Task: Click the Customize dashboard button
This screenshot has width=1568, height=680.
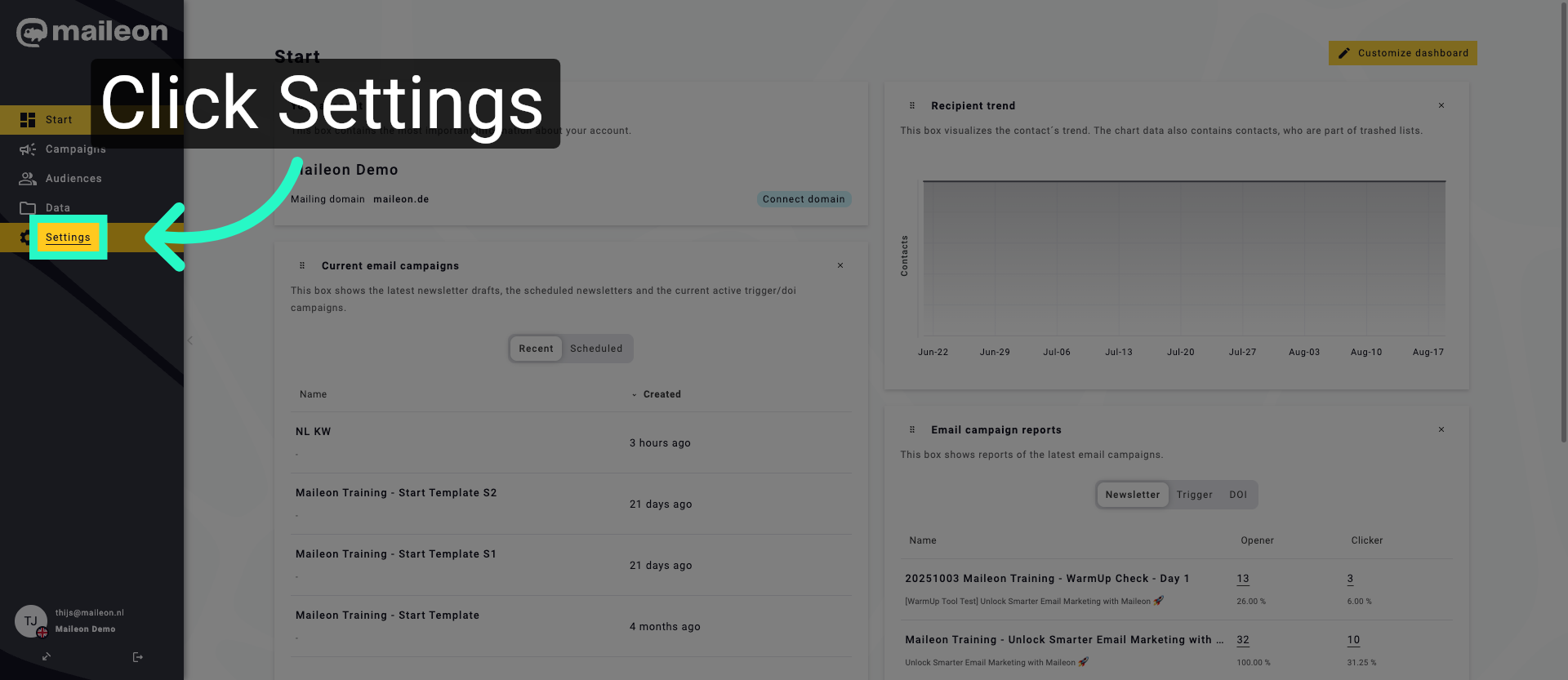Action: [1402, 53]
